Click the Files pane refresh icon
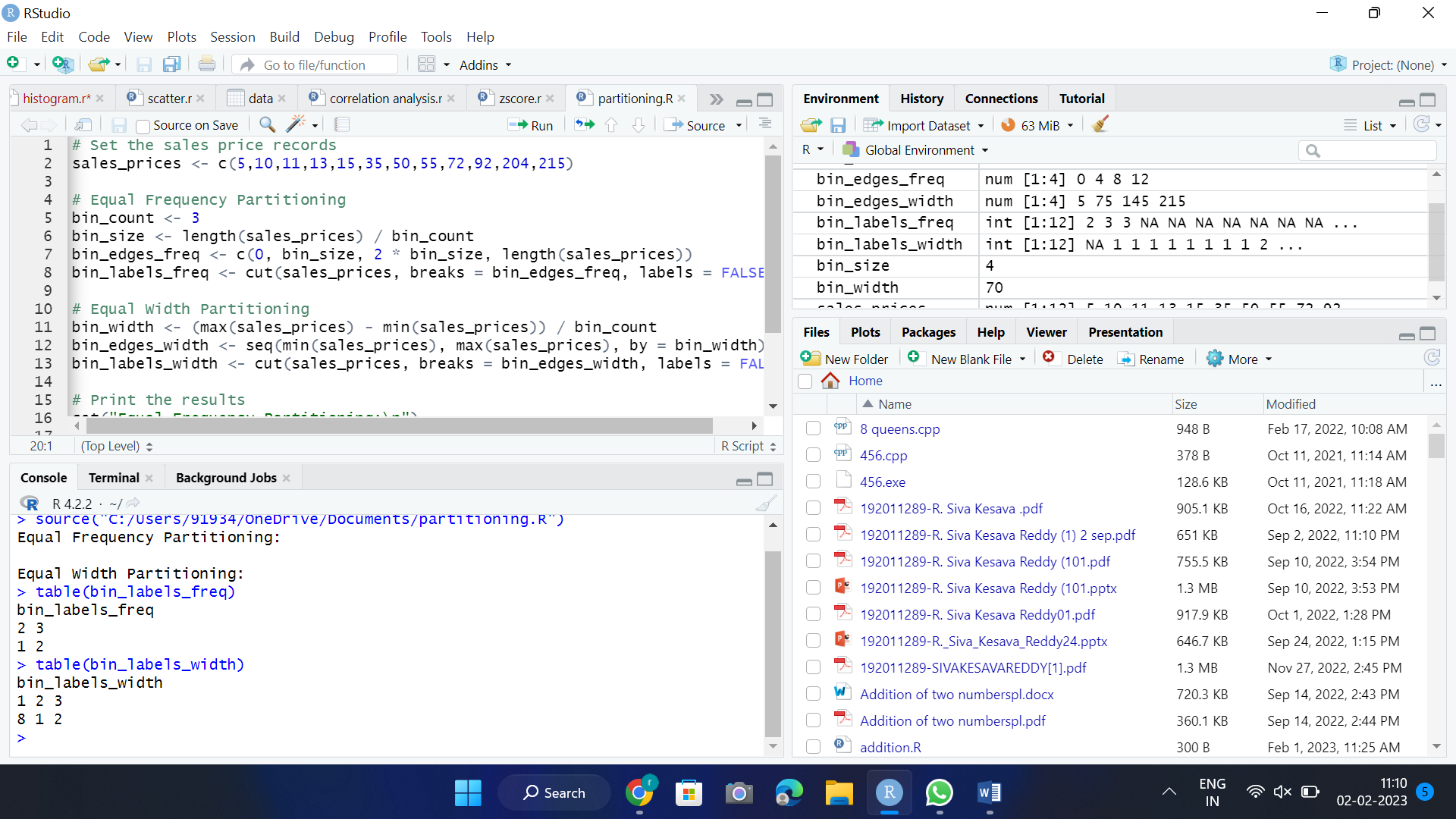This screenshot has width=1456, height=819. [x=1432, y=358]
